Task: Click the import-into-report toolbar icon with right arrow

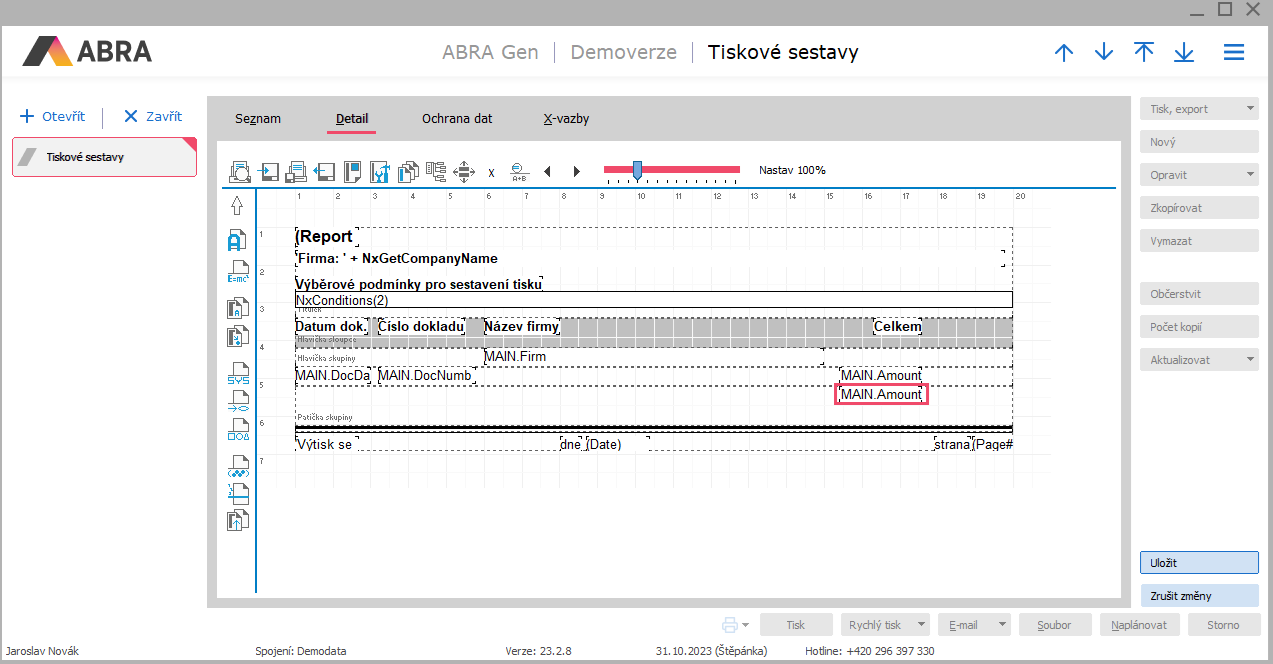Action: [x=268, y=171]
